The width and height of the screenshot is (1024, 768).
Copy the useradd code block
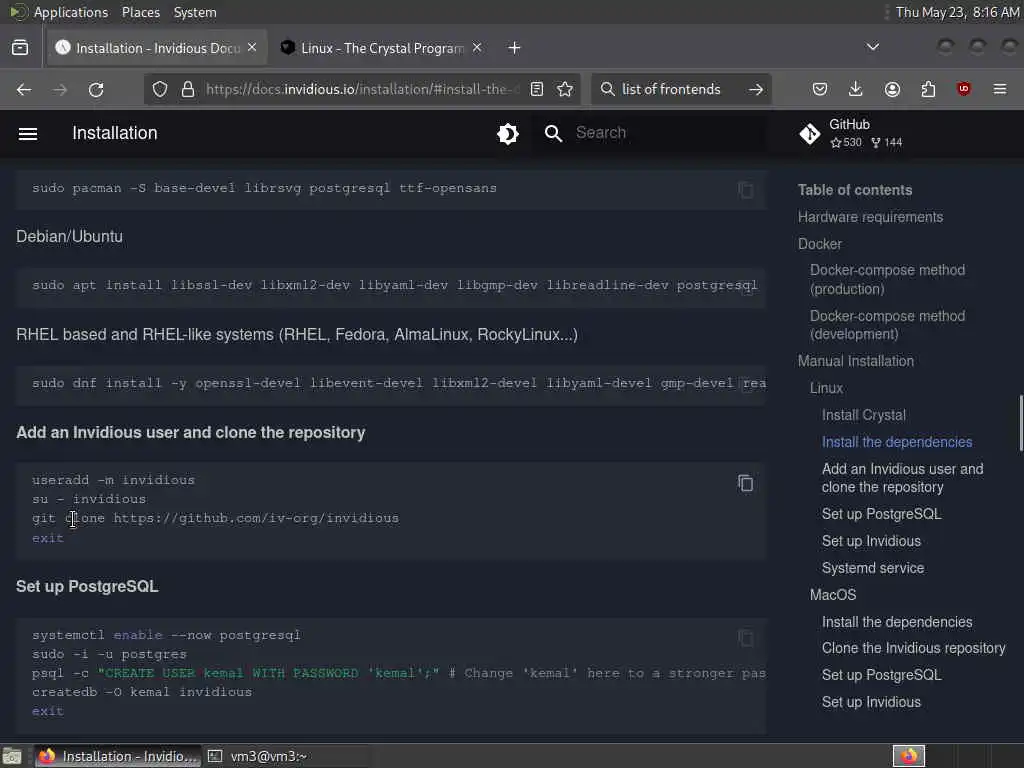pos(745,483)
